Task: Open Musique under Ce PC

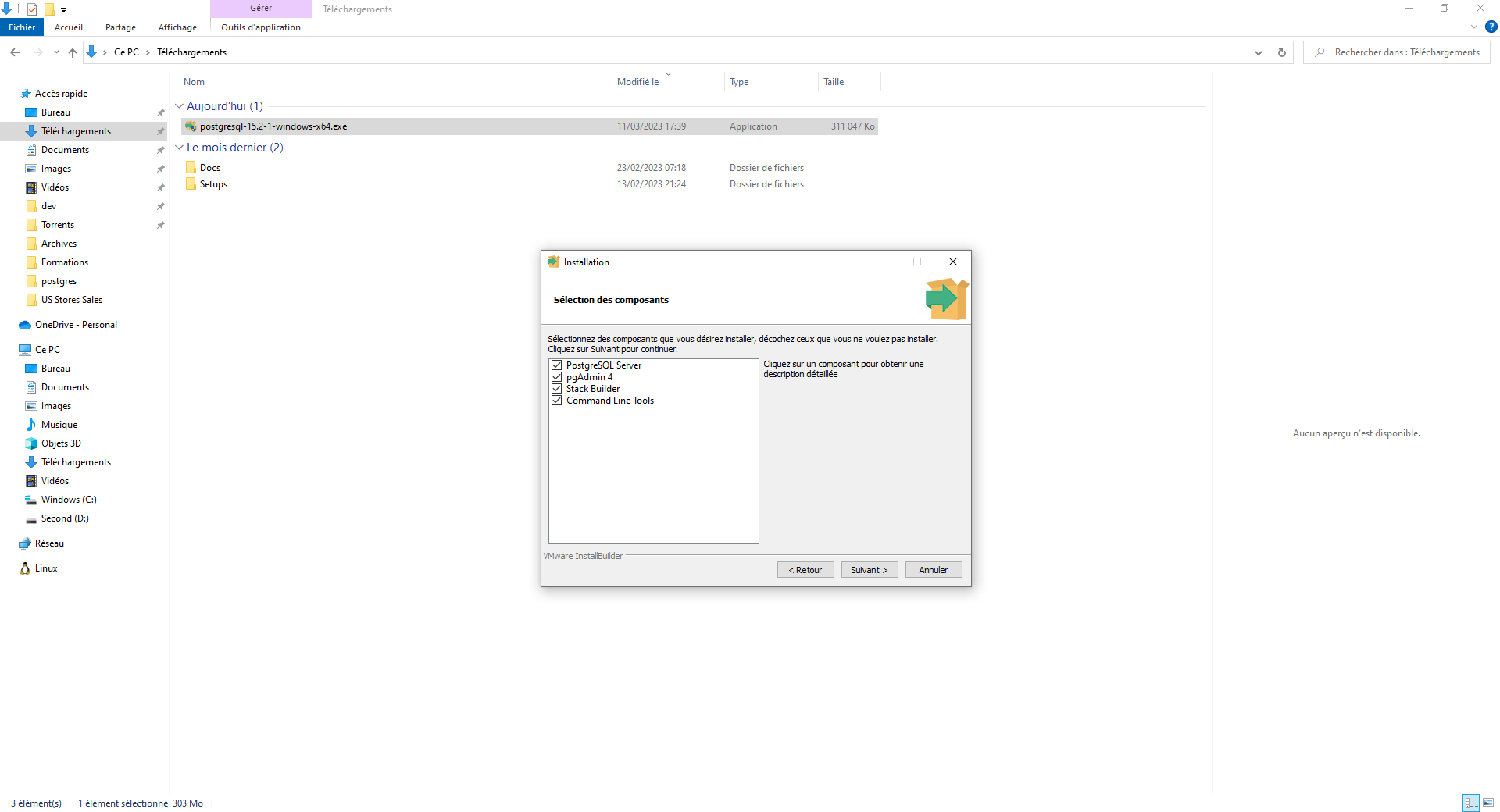Action: click(59, 425)
